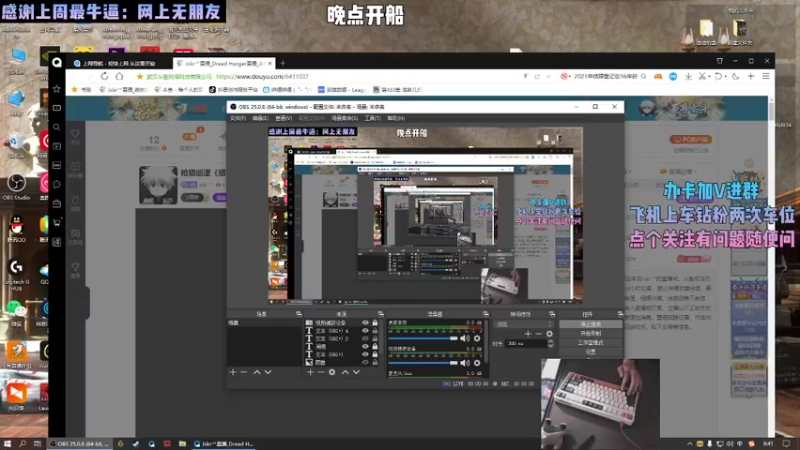
Task: Open the 文件(F) menu in OBS
Action: pyautogui.click(x=238, y=118)
